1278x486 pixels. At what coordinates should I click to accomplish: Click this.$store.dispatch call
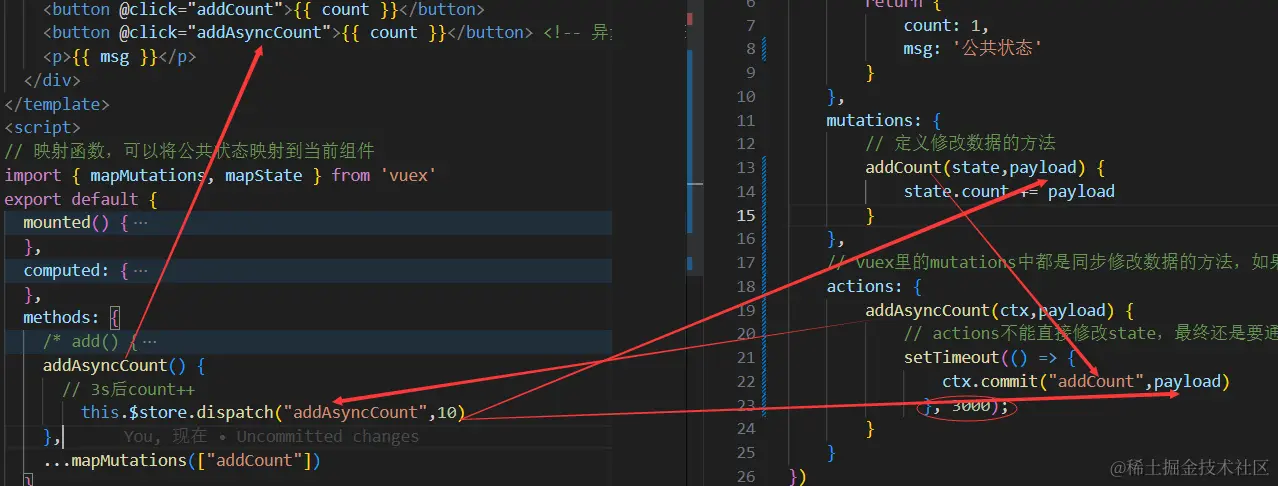[273, 412]
